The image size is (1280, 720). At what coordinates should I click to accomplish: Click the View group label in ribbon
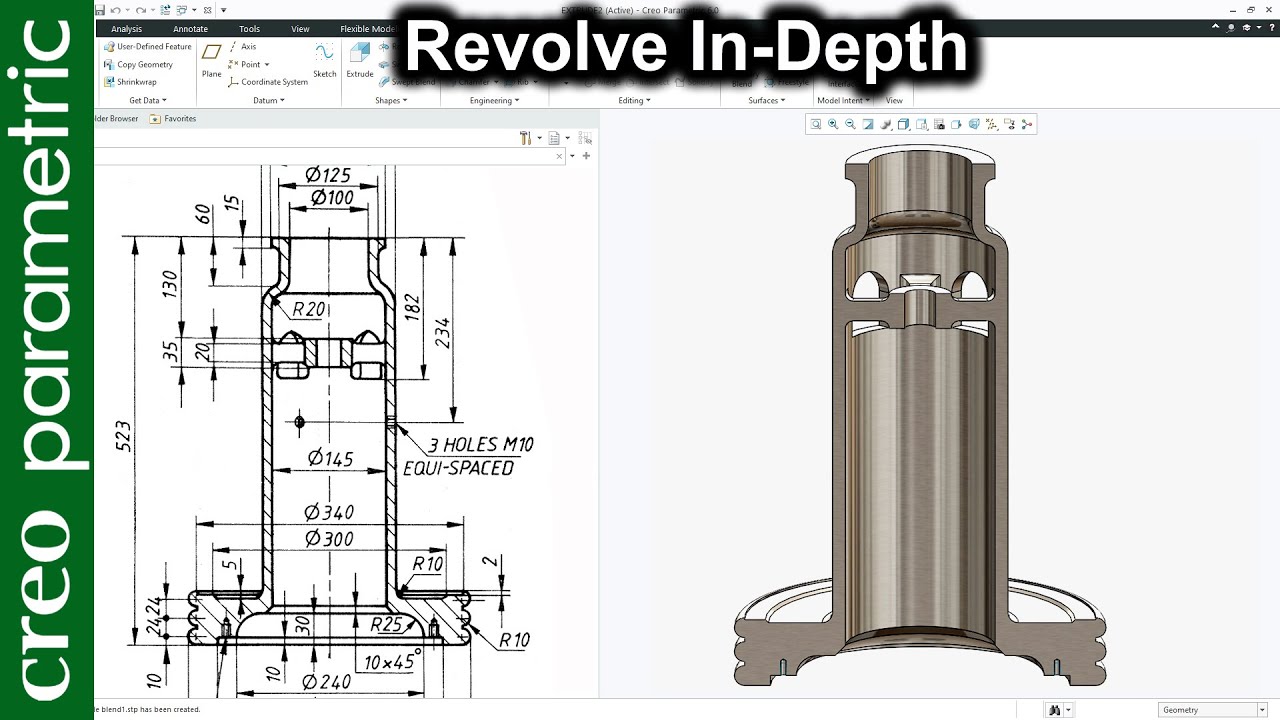point(894,100)
